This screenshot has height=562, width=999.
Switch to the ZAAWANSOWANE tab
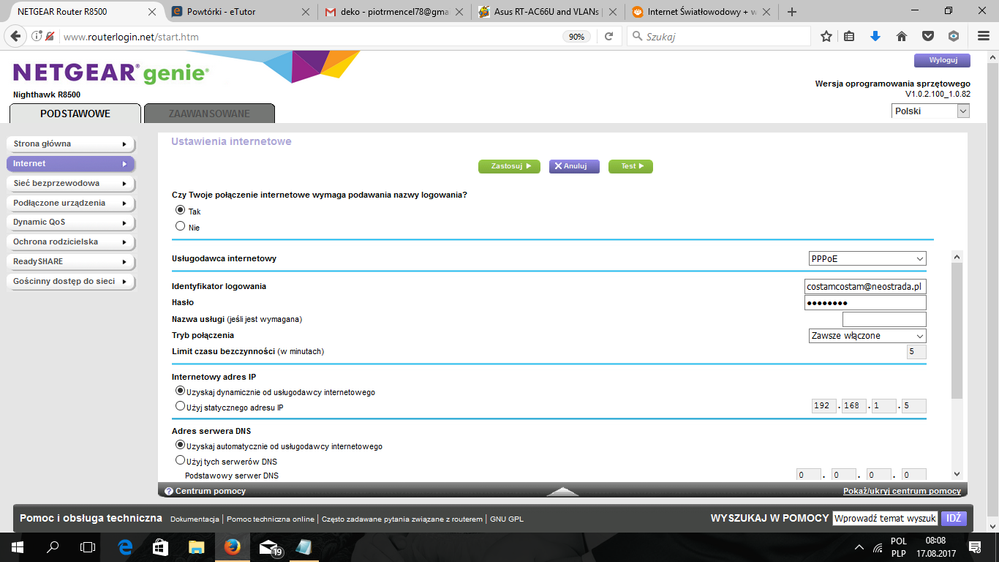(209, 114)
